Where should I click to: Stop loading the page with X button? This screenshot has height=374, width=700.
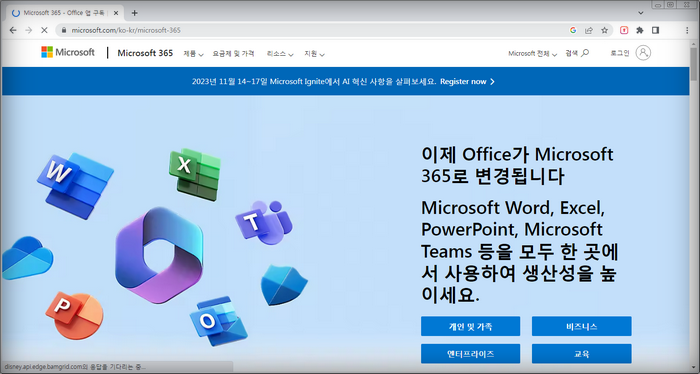44,30
